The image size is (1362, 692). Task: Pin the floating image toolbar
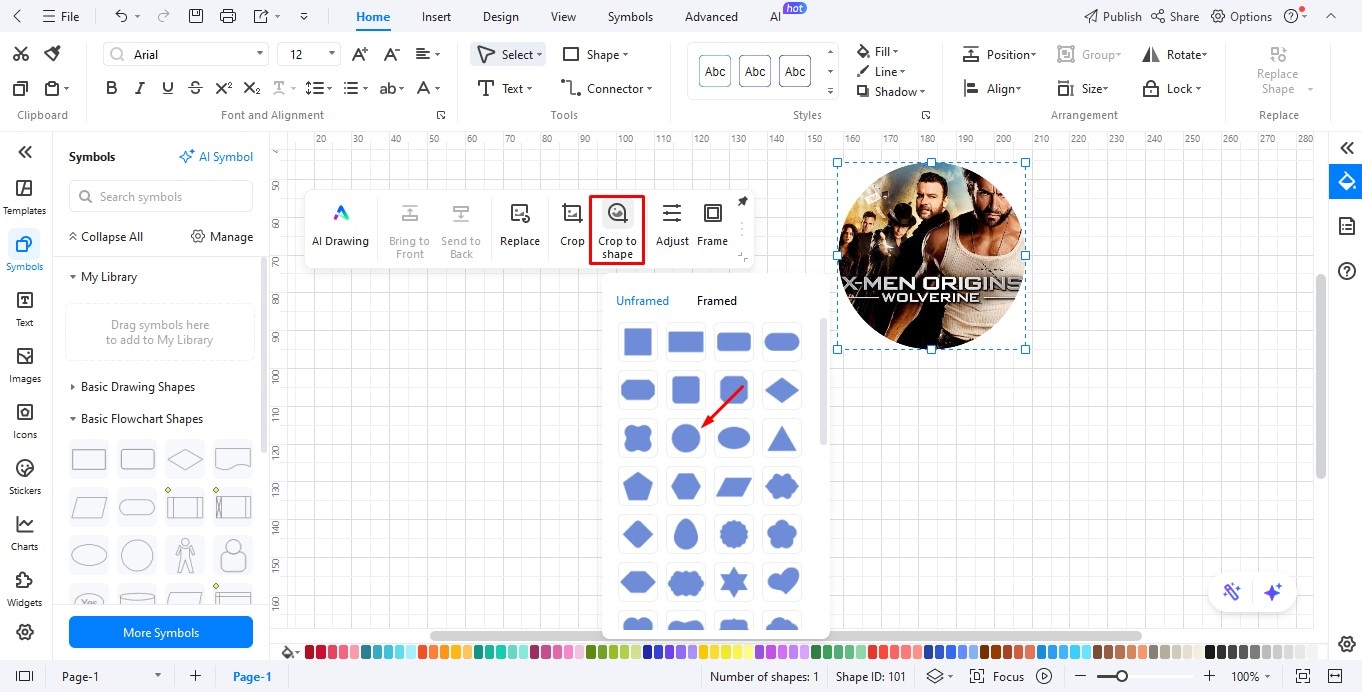coord(742,202)
